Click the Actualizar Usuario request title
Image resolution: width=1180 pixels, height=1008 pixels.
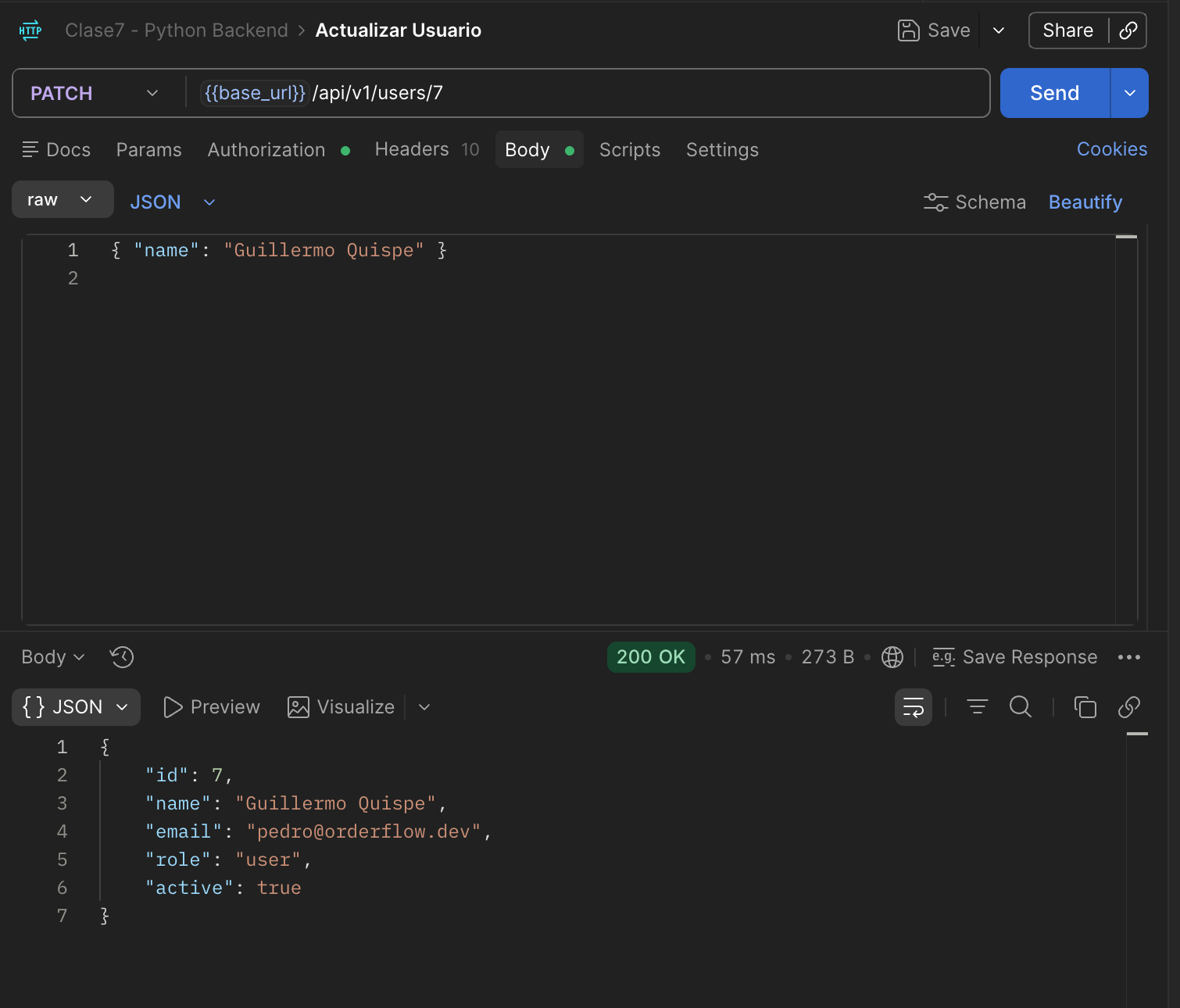coord(399,30)
